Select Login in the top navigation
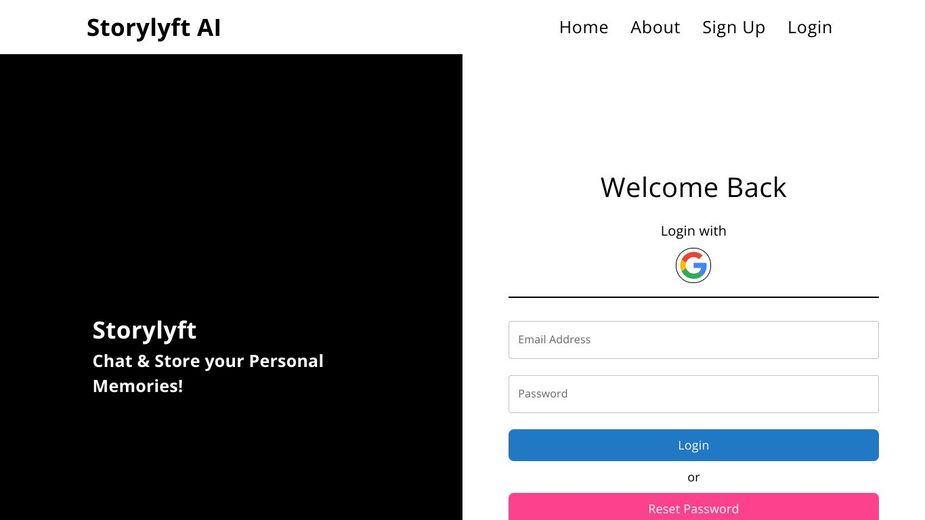925x520 pixels. (809, 27)
